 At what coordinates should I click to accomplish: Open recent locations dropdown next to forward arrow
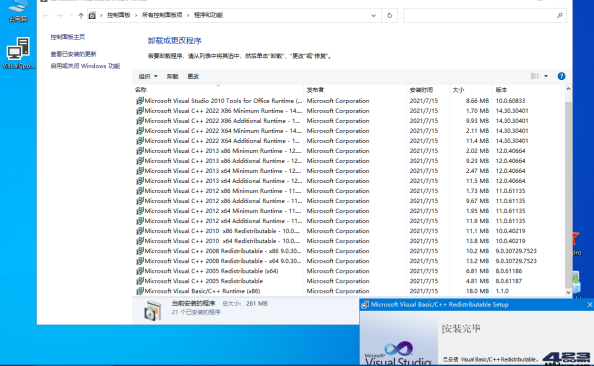(71, 16)
